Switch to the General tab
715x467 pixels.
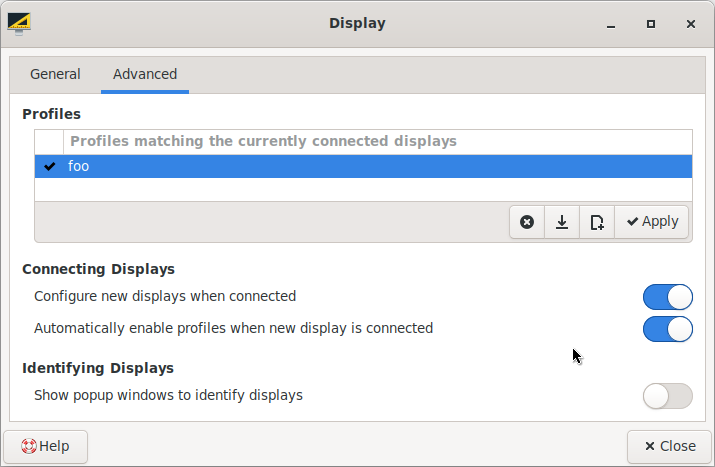tap(55, 74)
